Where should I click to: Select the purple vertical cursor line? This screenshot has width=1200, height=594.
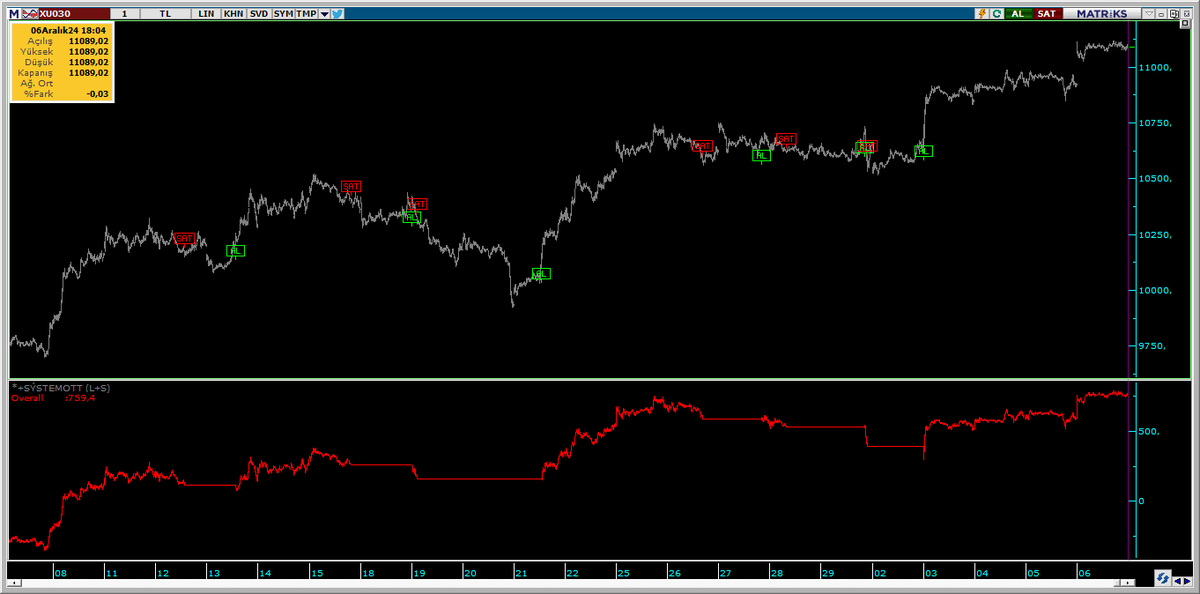[x=1130, y=290]
